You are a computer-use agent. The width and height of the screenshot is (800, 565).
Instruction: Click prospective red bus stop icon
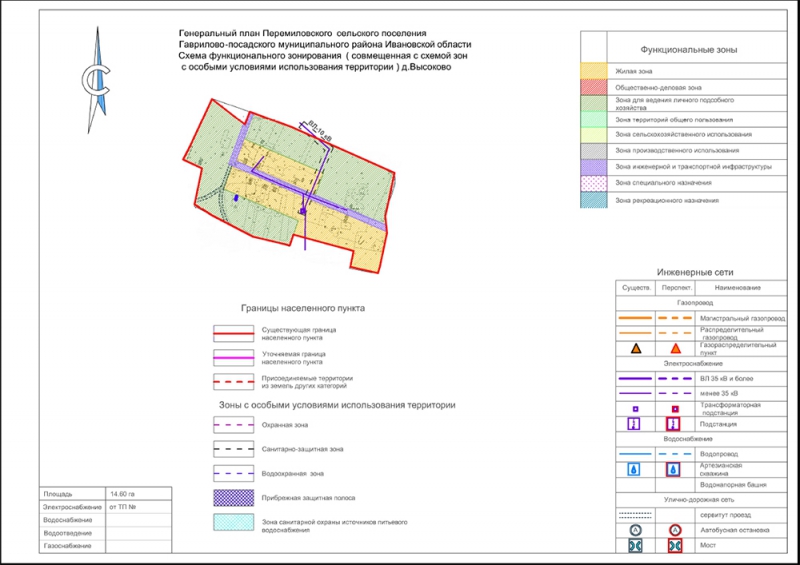tap(675, 530)
